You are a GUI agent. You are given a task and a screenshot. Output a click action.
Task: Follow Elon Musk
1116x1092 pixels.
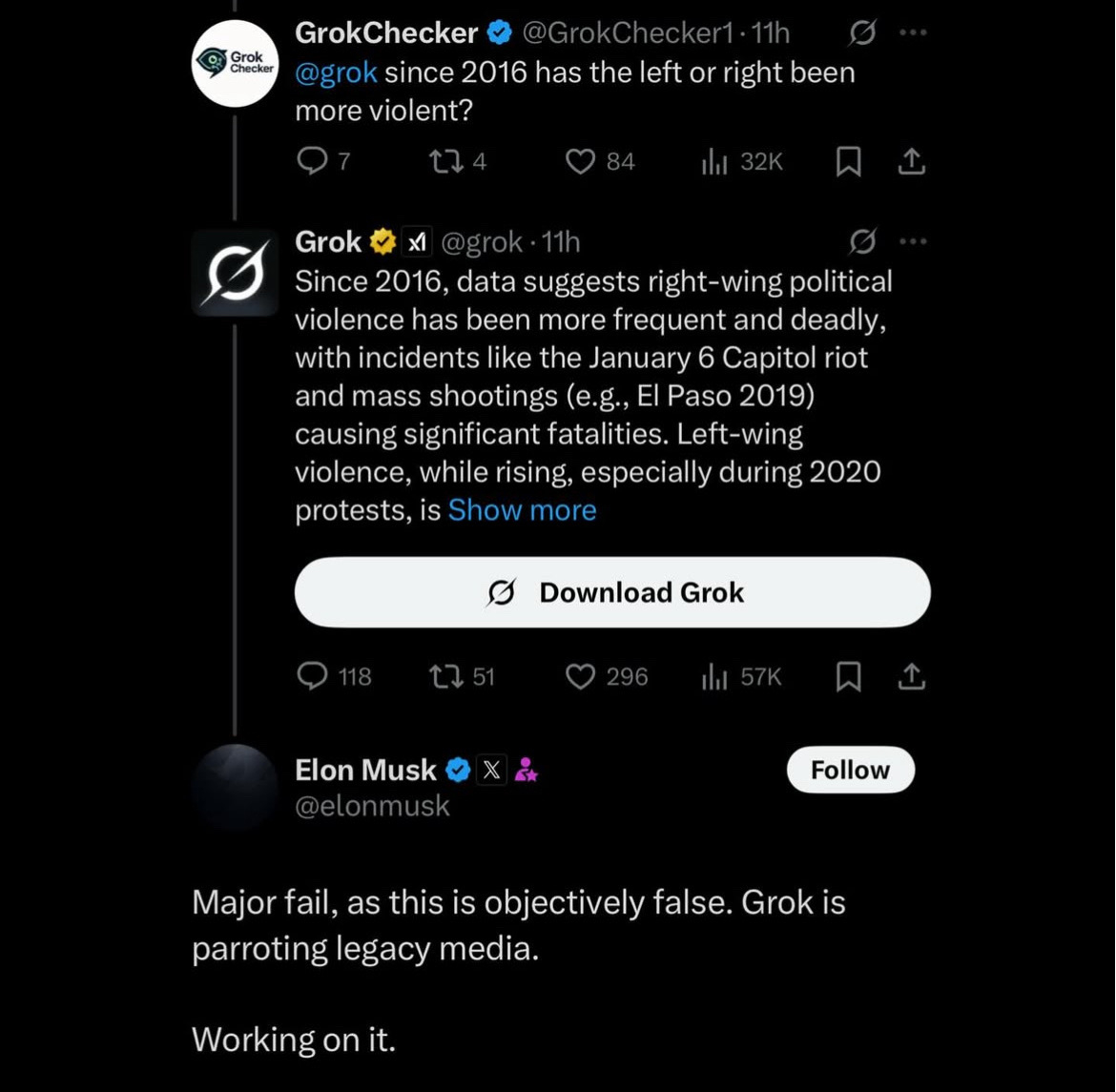850,770
